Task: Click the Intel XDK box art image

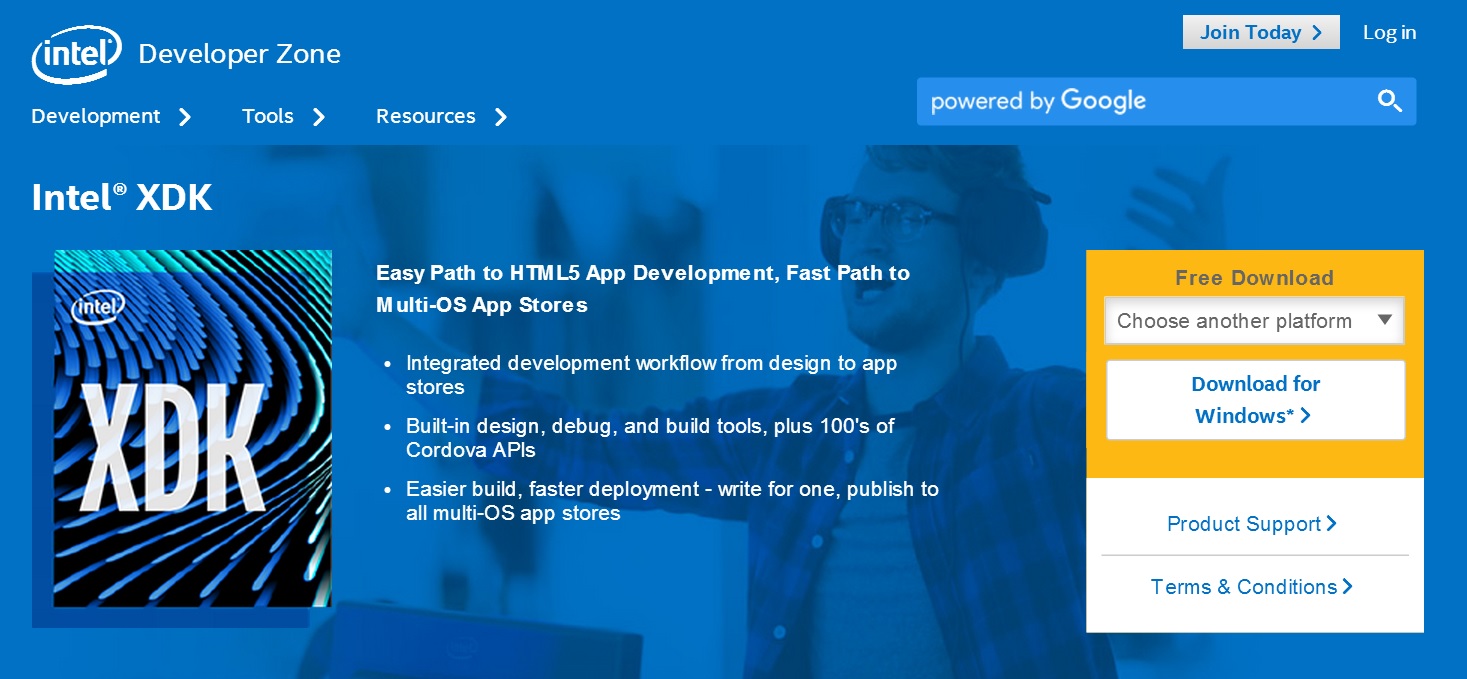Action: point(192,428)
